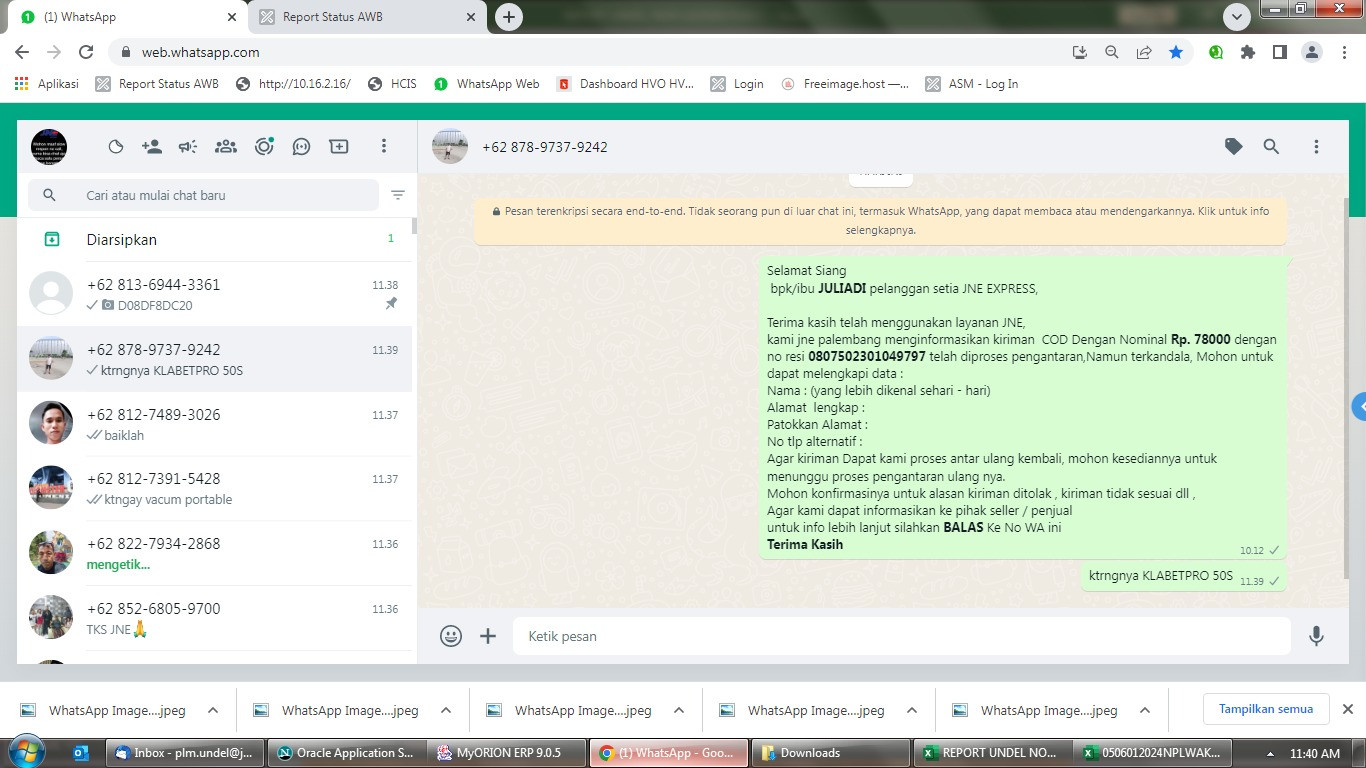Open chat with +62 812-7391-5428

point(215,488)
